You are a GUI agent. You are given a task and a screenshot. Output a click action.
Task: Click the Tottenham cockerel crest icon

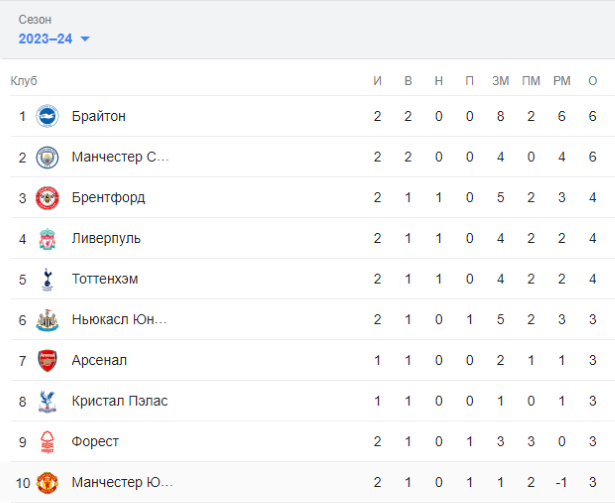pos(47,279)
